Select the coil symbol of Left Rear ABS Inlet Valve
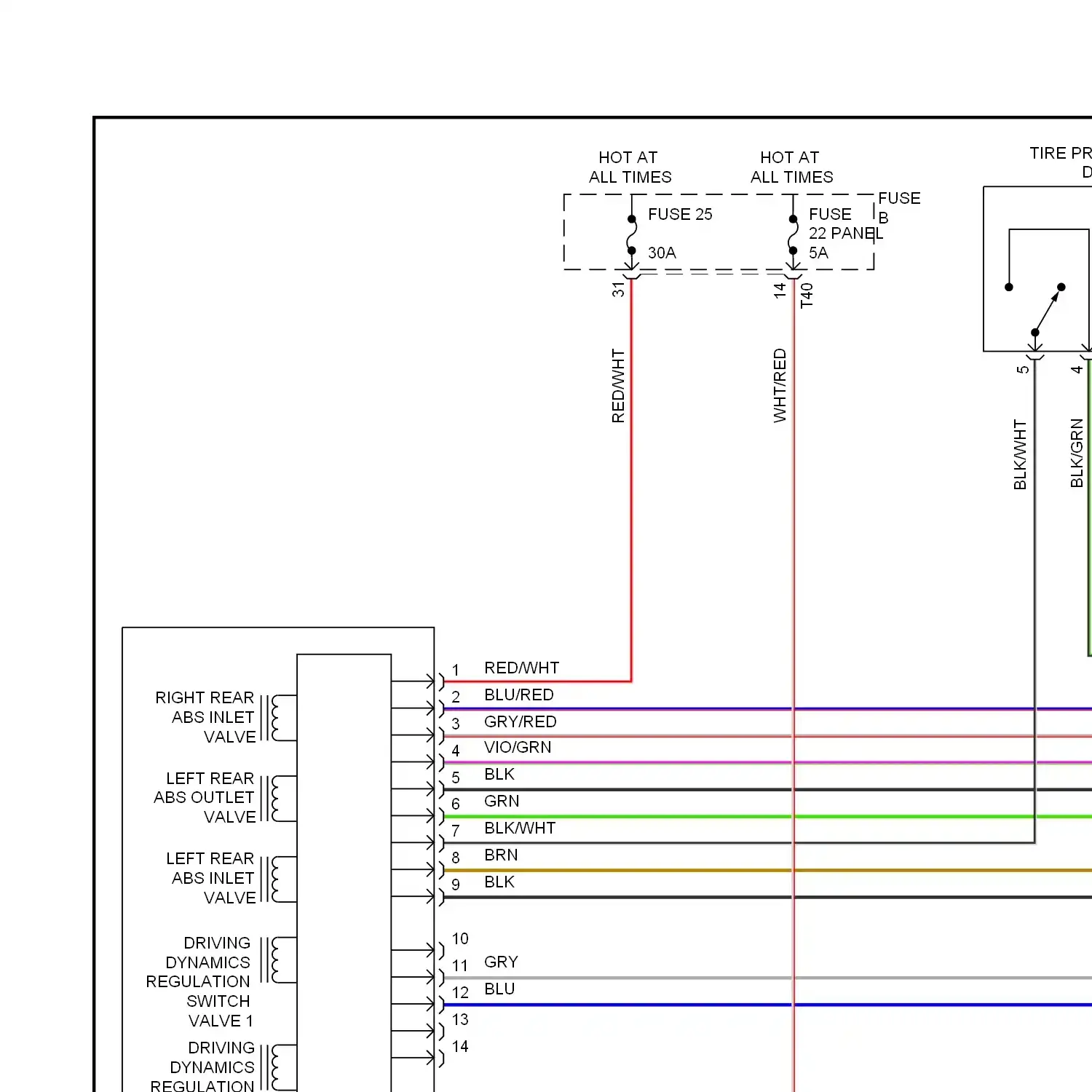The image size is (1092, 1092). [x=278, y=879]
